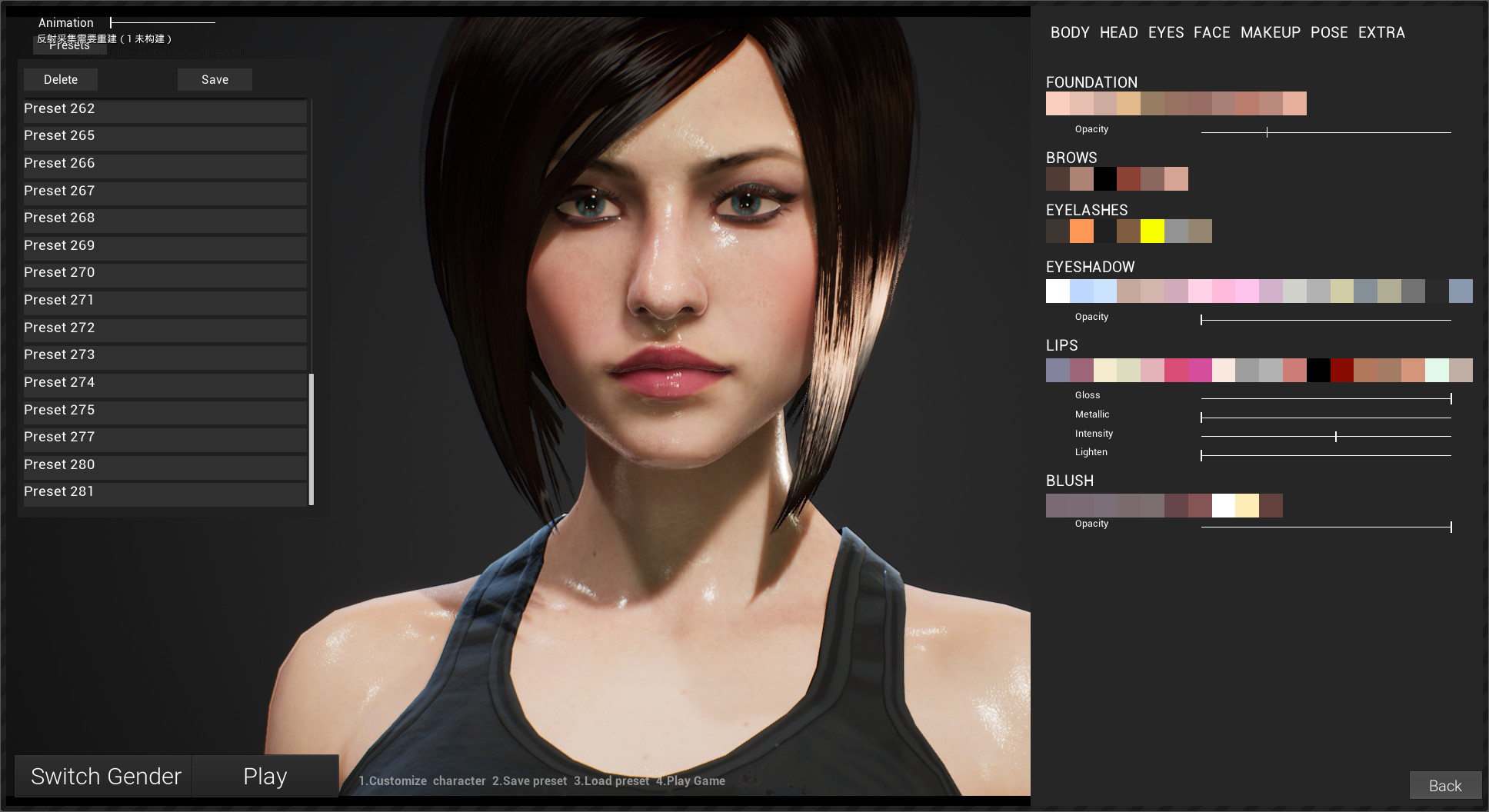The width and height of the screenshot is (1489, 812).
Task: Choose the white eyeshadow swatch
Action: tap(1057, 291)
